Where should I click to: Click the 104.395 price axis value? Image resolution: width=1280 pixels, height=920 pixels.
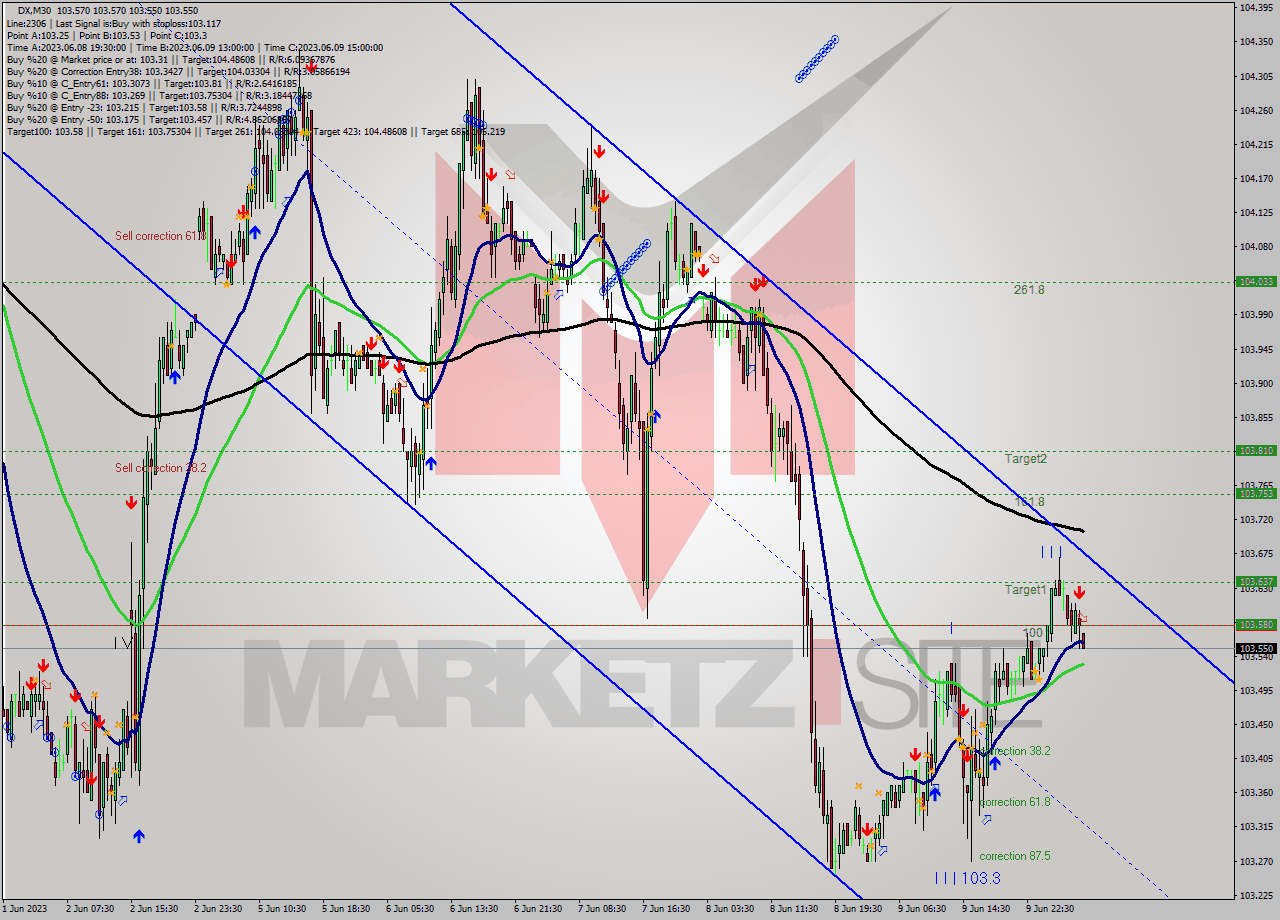pos(1256,8)
